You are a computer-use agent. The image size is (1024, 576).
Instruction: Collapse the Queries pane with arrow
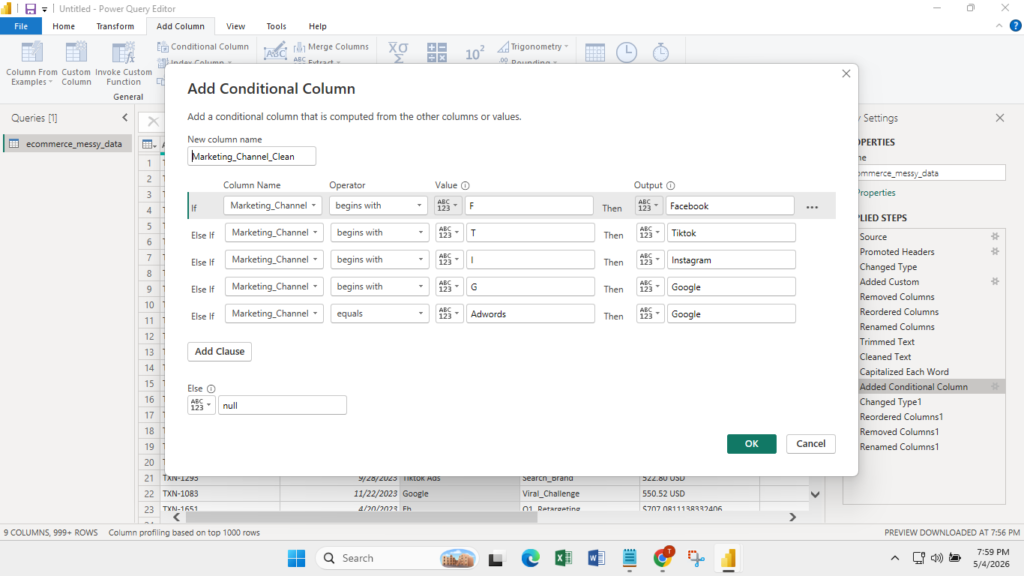125,118
